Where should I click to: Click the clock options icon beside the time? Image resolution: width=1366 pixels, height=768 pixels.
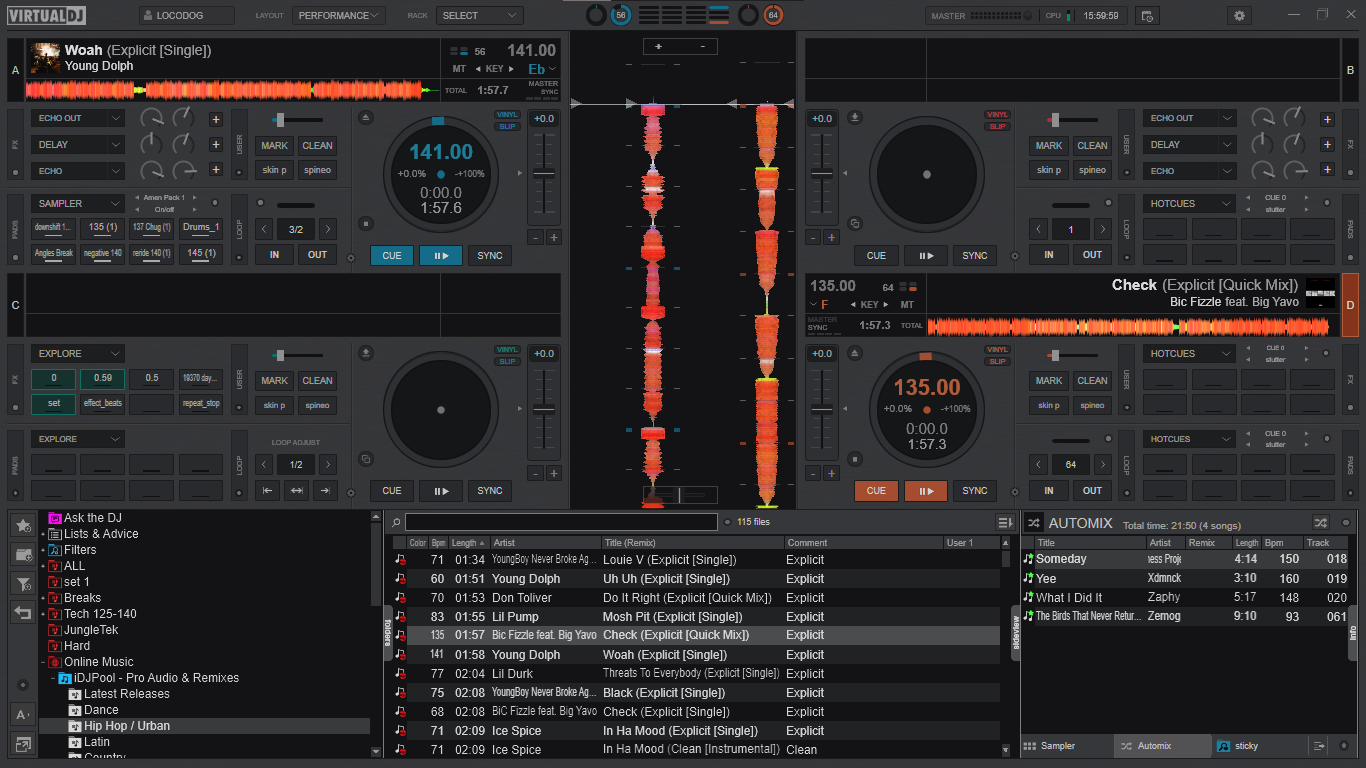(1147, 15)
